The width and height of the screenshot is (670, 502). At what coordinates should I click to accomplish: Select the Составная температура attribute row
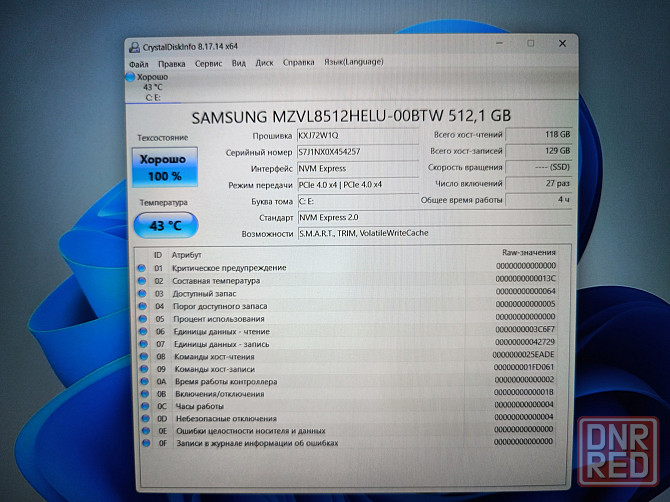[347, 280]
